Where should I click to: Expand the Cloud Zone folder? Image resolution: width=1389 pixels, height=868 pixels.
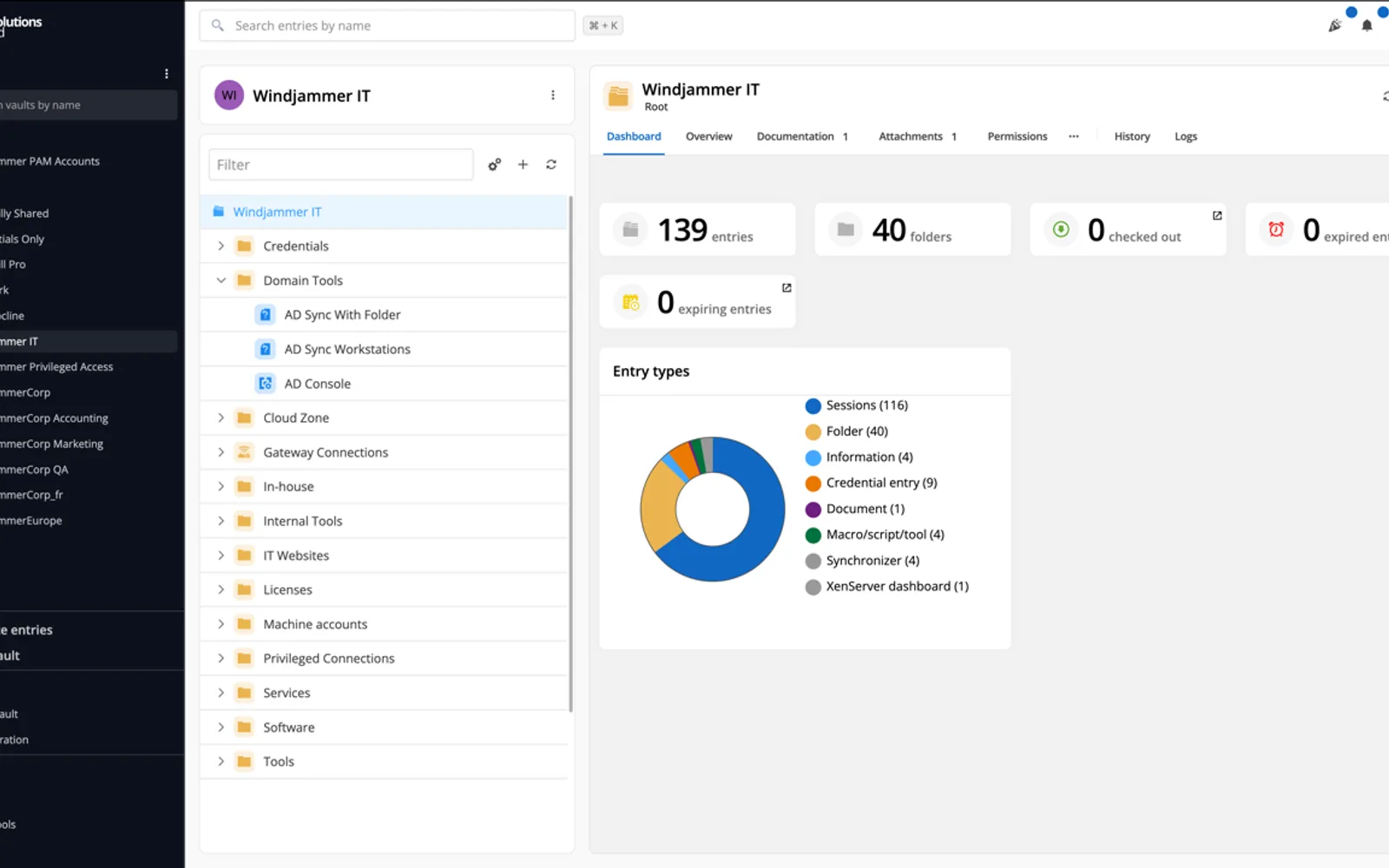[221, 418]
